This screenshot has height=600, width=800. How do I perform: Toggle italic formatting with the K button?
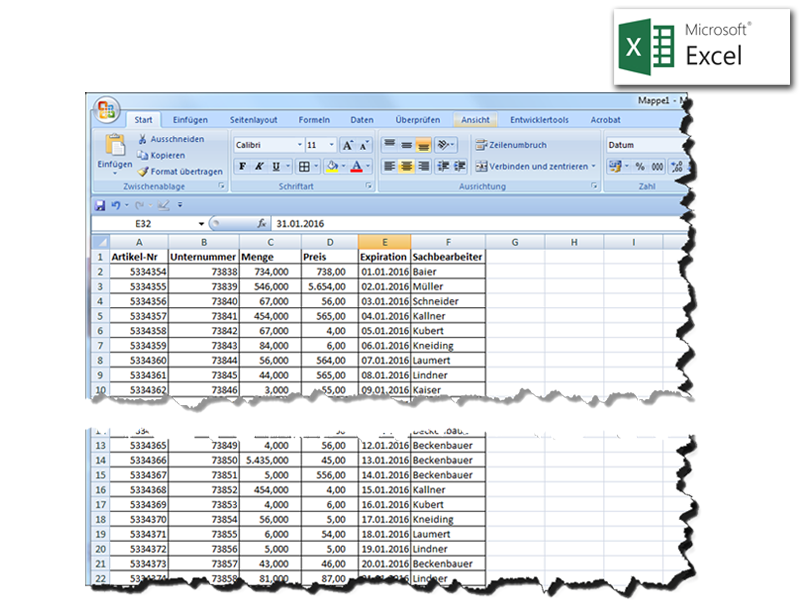click(x=257, y=166)
